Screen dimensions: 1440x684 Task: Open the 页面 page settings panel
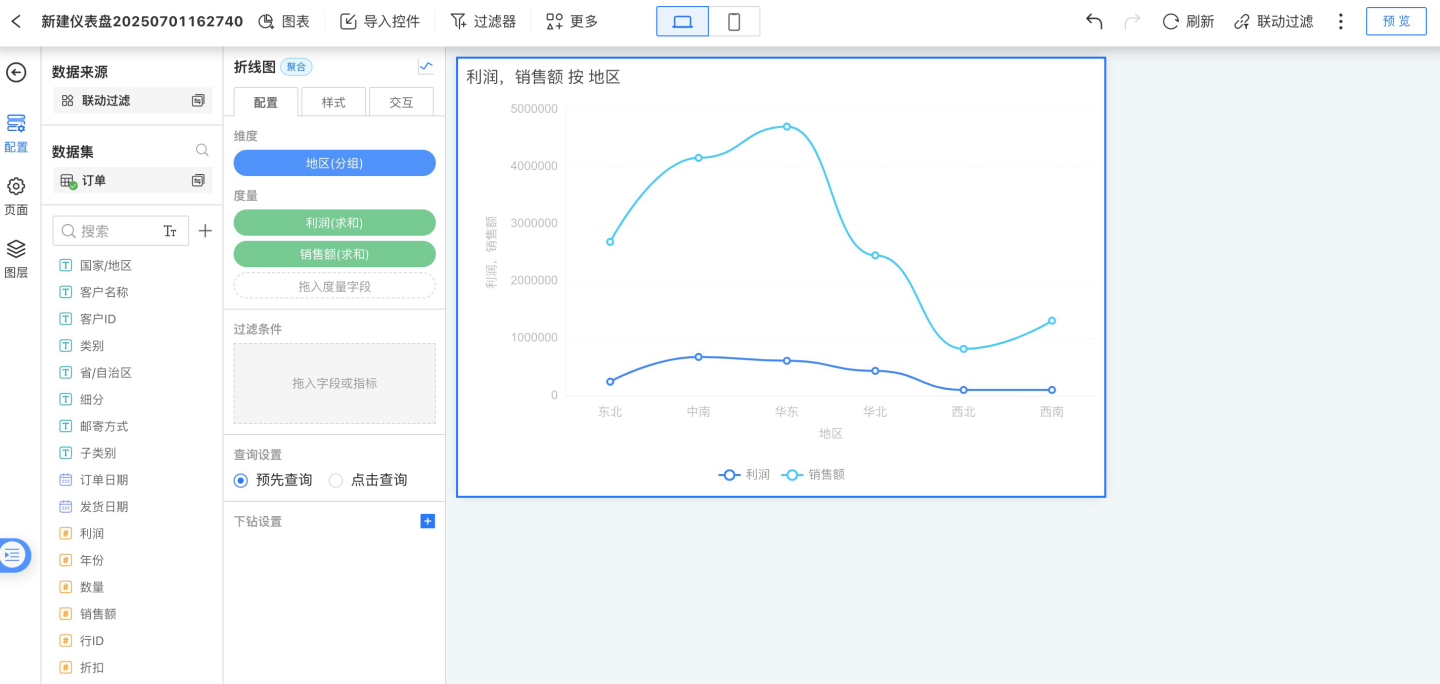click(16, 196)
